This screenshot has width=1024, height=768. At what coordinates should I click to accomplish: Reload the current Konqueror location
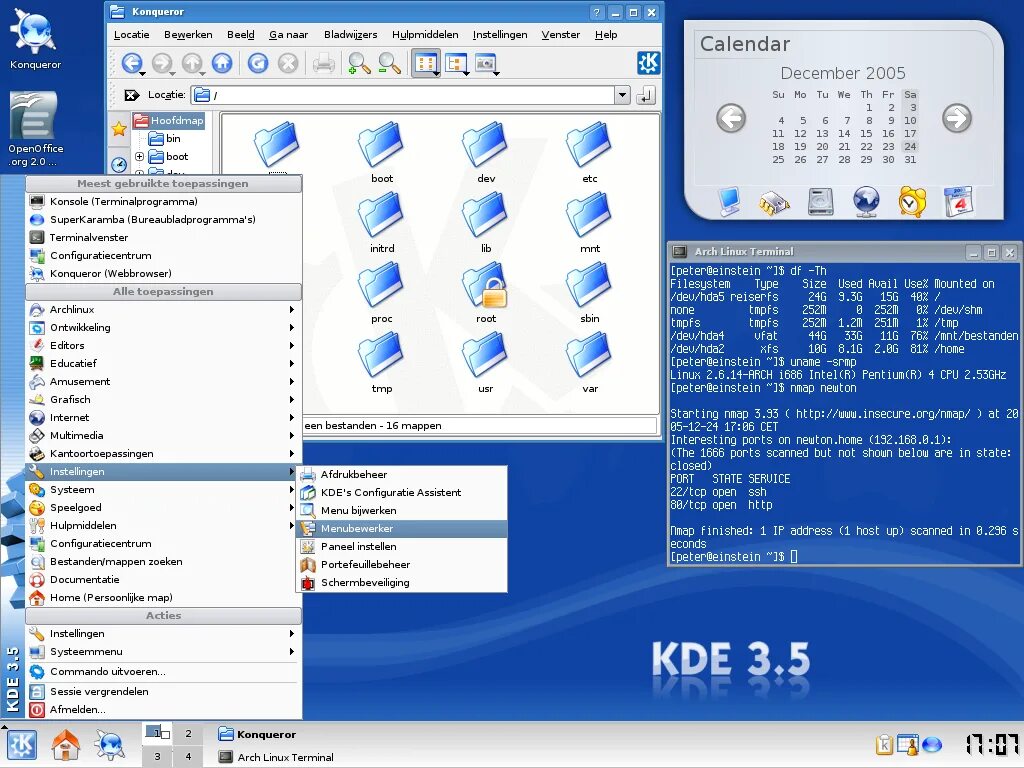click(x=258, y=63)
